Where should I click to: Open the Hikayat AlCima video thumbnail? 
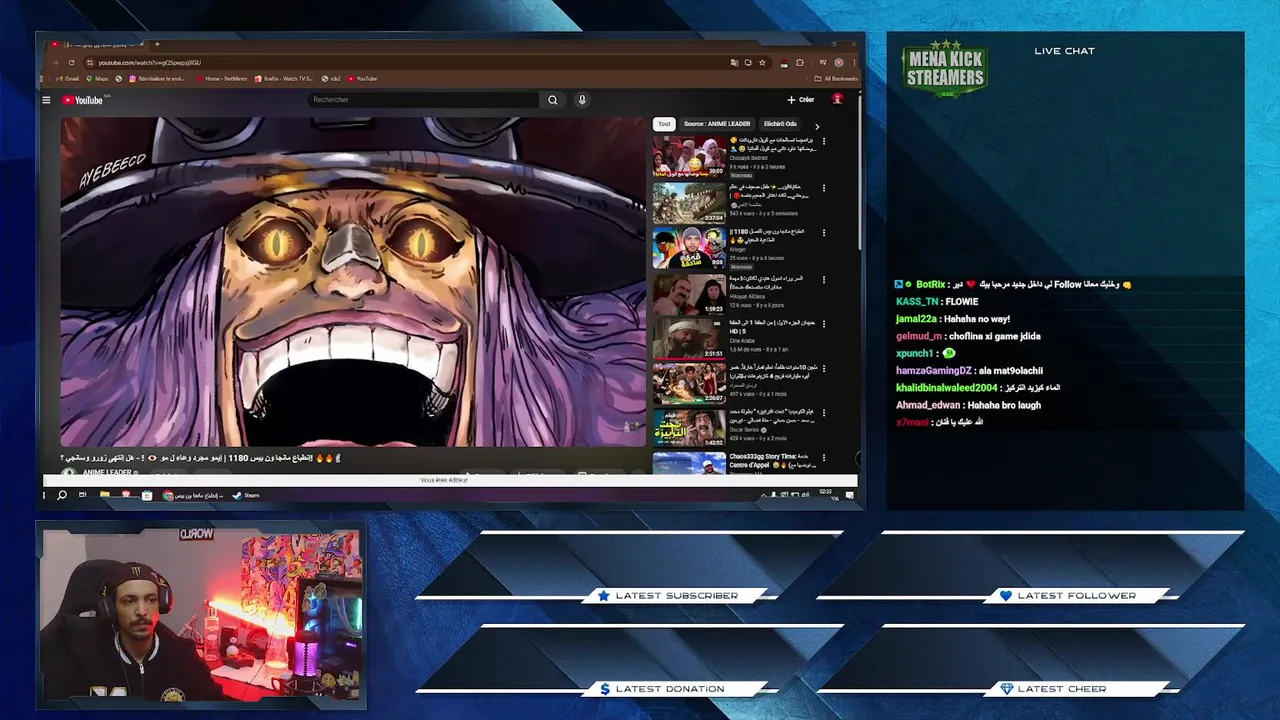click(x=689, y=294)
